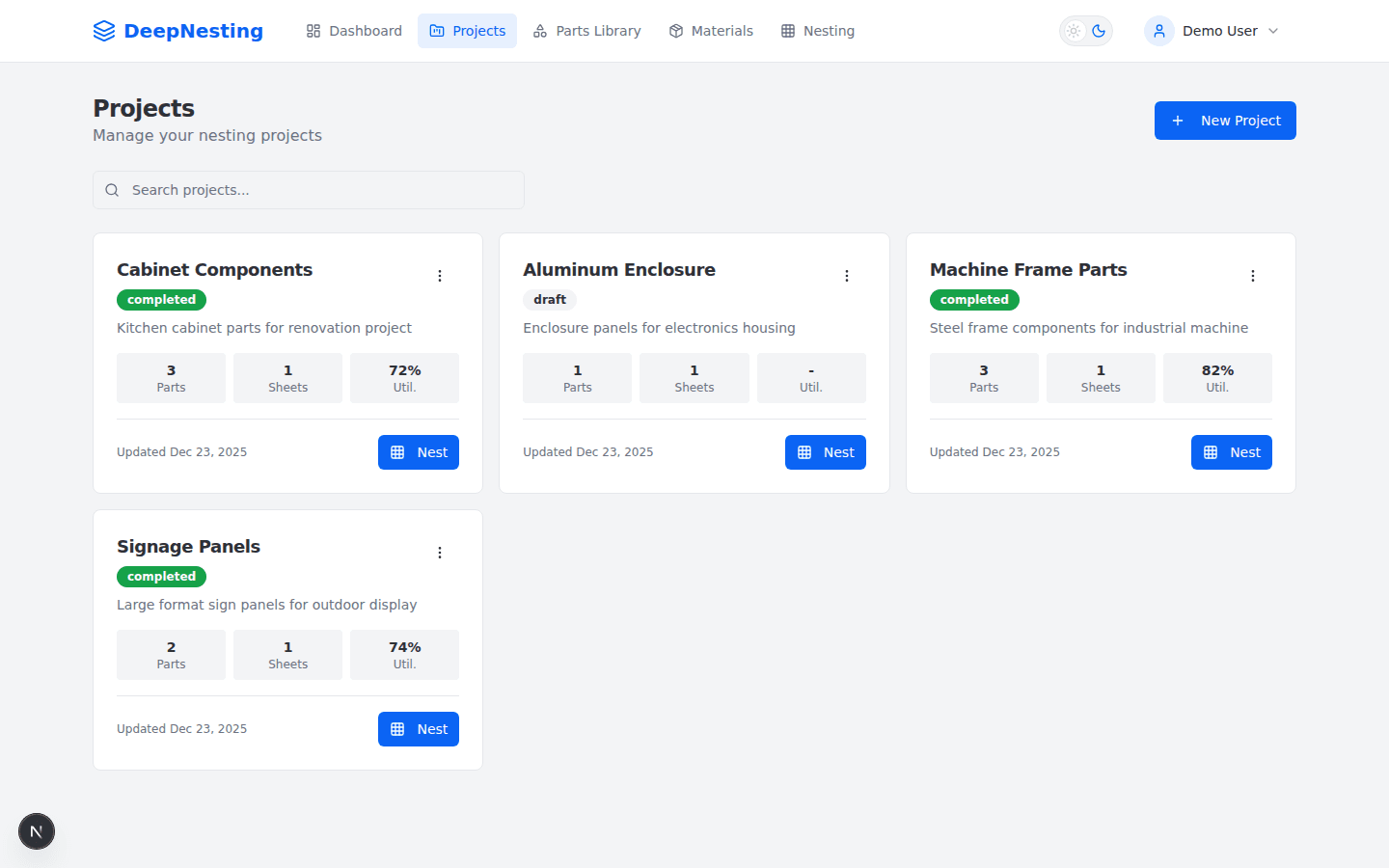
Task: Click the DeepNesting logo icon
Action: point(104,31)
